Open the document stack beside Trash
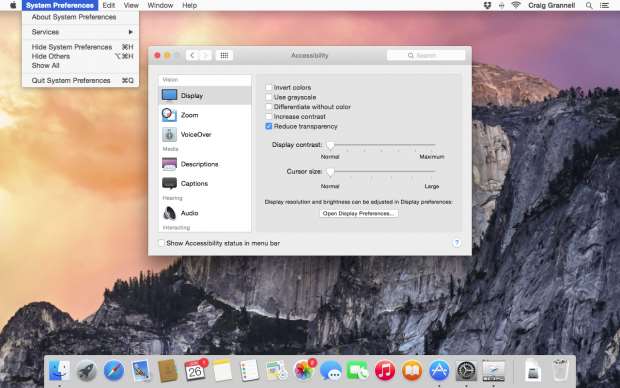The width and height of the screenshot is (620, 388). pyautogui.click(x=532, y=371)
